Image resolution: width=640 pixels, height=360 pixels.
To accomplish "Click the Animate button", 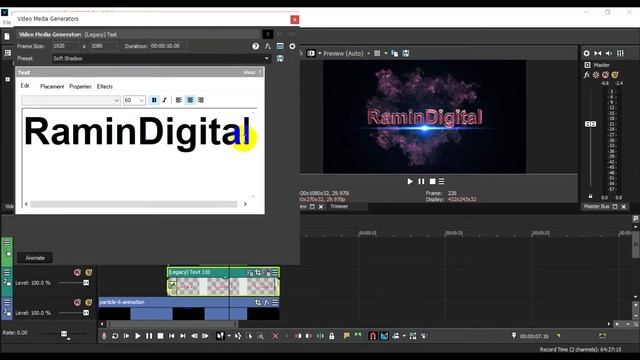I will tap(35, 258).
